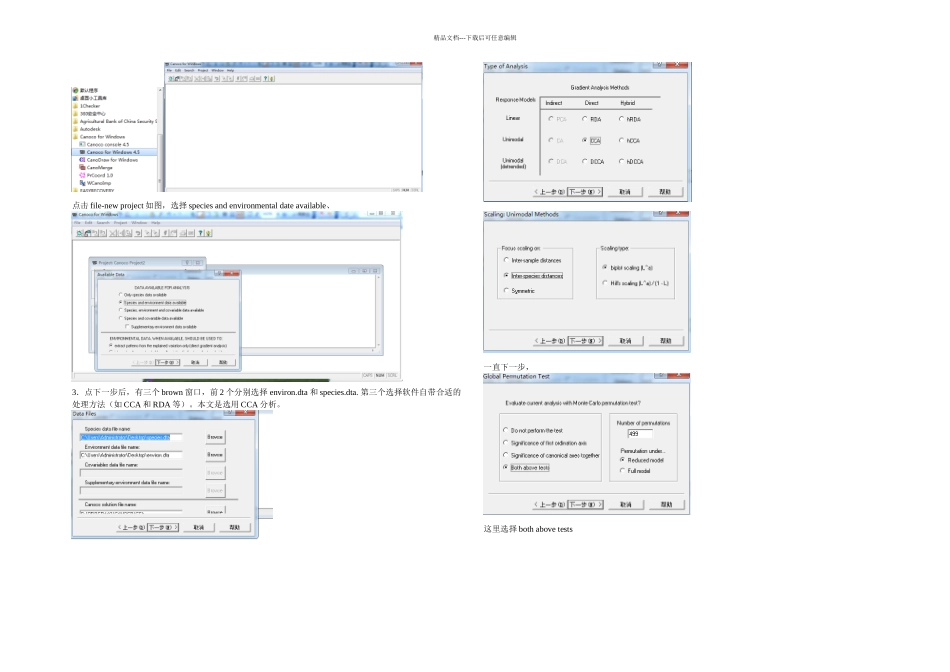
Task: Click Back (上一步) in Type of Analysis dialog
Action: (x=550, y=191)
